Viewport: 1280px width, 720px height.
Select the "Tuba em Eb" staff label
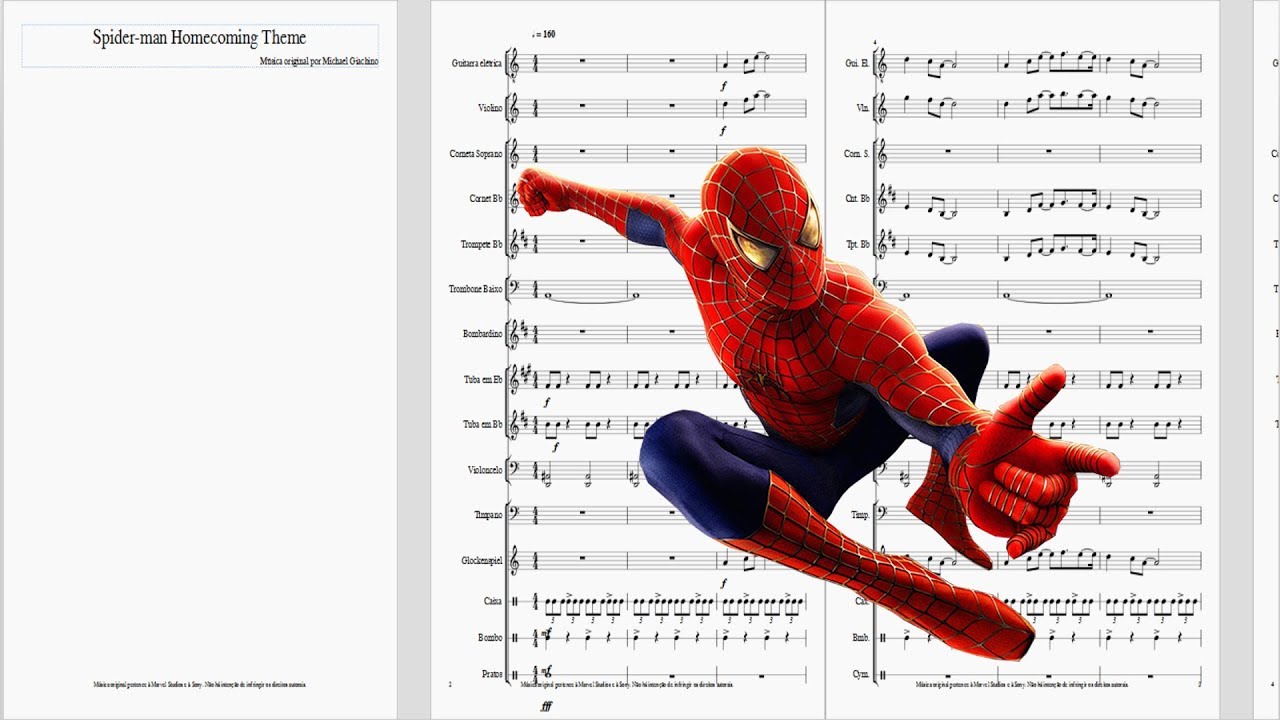pos(483,379)
